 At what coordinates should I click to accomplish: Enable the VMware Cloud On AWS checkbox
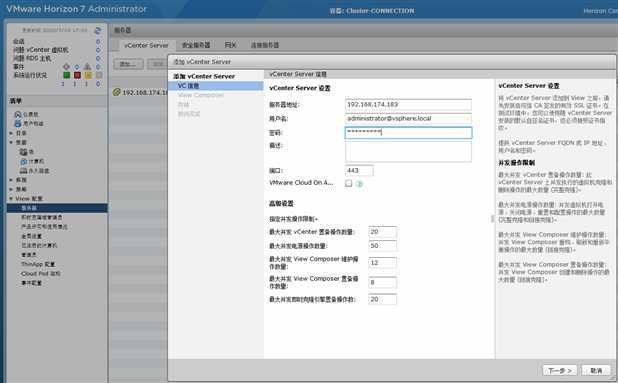tap(348, 183)
